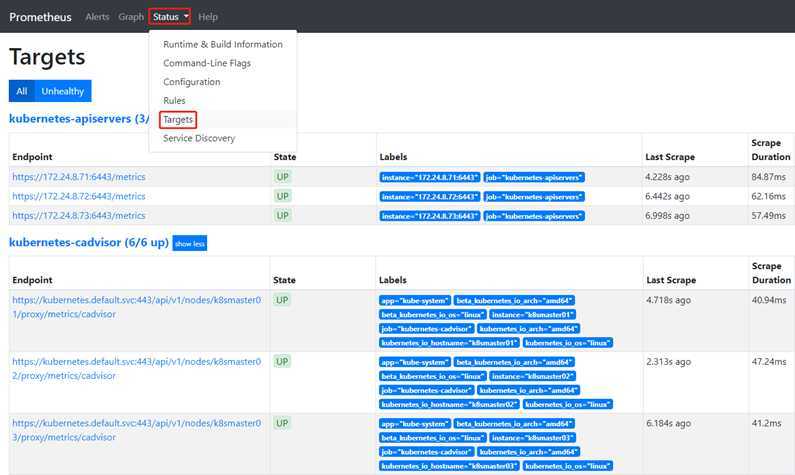Click the job="kubernetes-apiservers" label badge in first row
795x475 pixels.
pos(534,177)
